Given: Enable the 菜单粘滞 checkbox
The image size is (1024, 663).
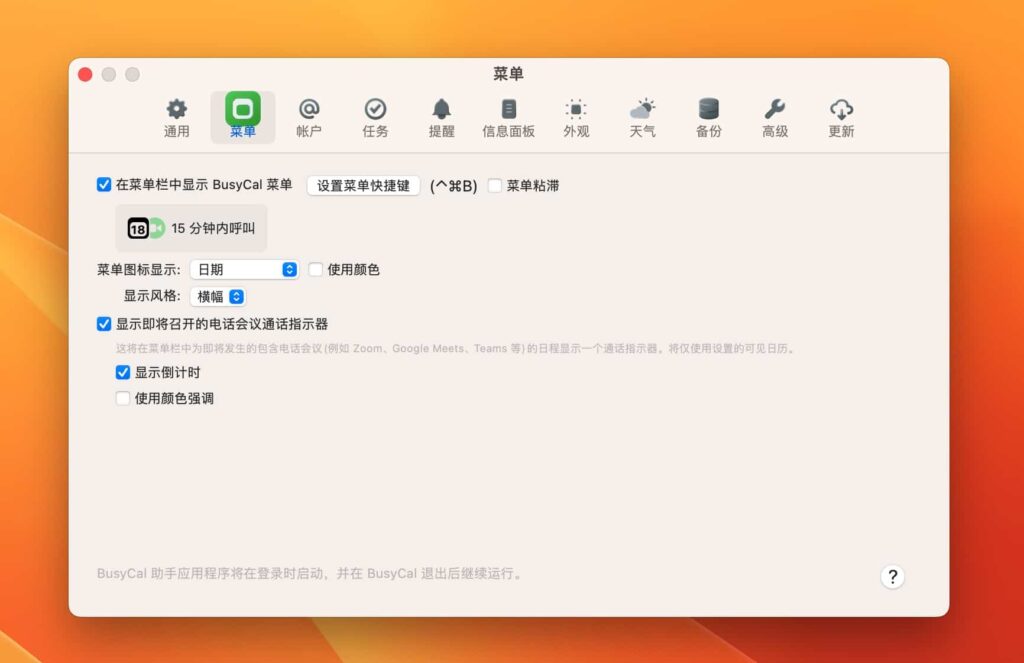Looking at the screenshot, I should (495, 185).
